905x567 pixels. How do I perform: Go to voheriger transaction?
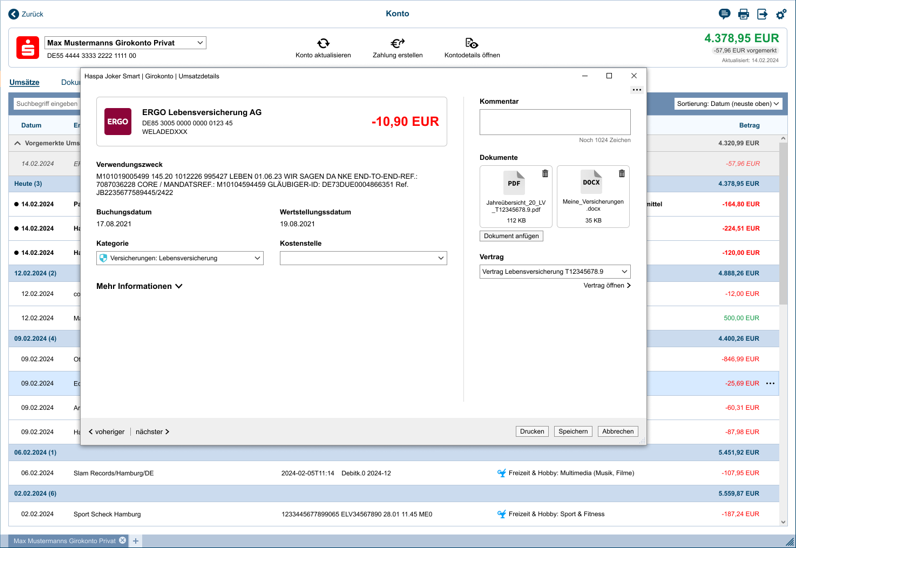click(106, 432)
